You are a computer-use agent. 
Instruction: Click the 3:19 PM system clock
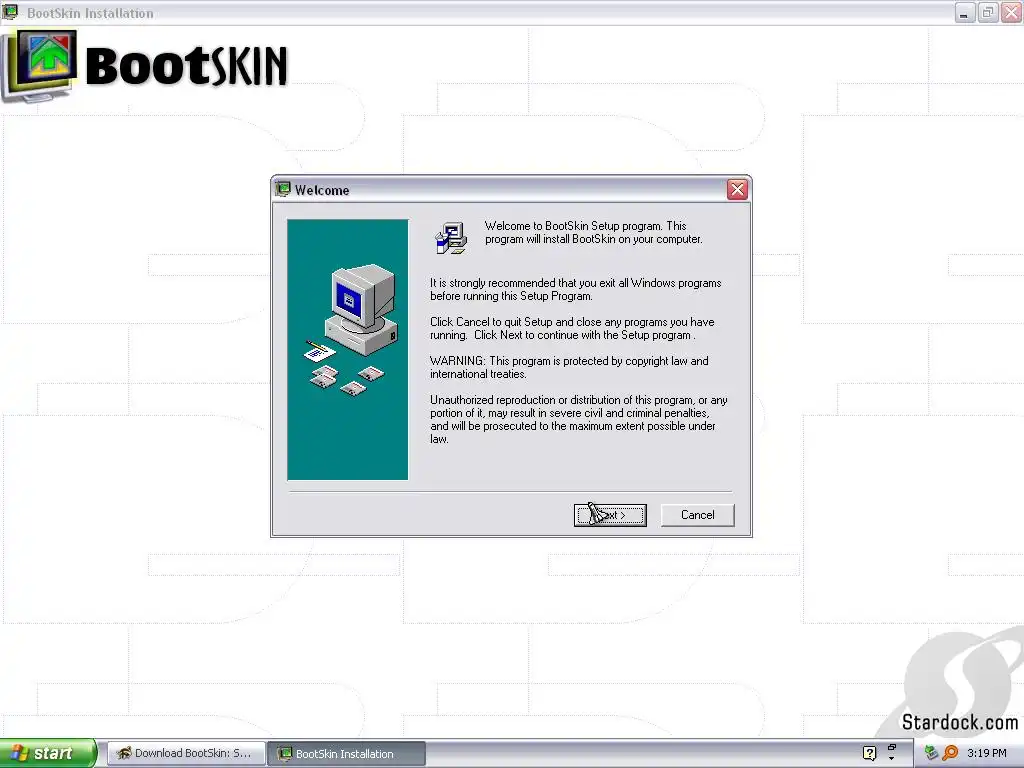point(987,753)
